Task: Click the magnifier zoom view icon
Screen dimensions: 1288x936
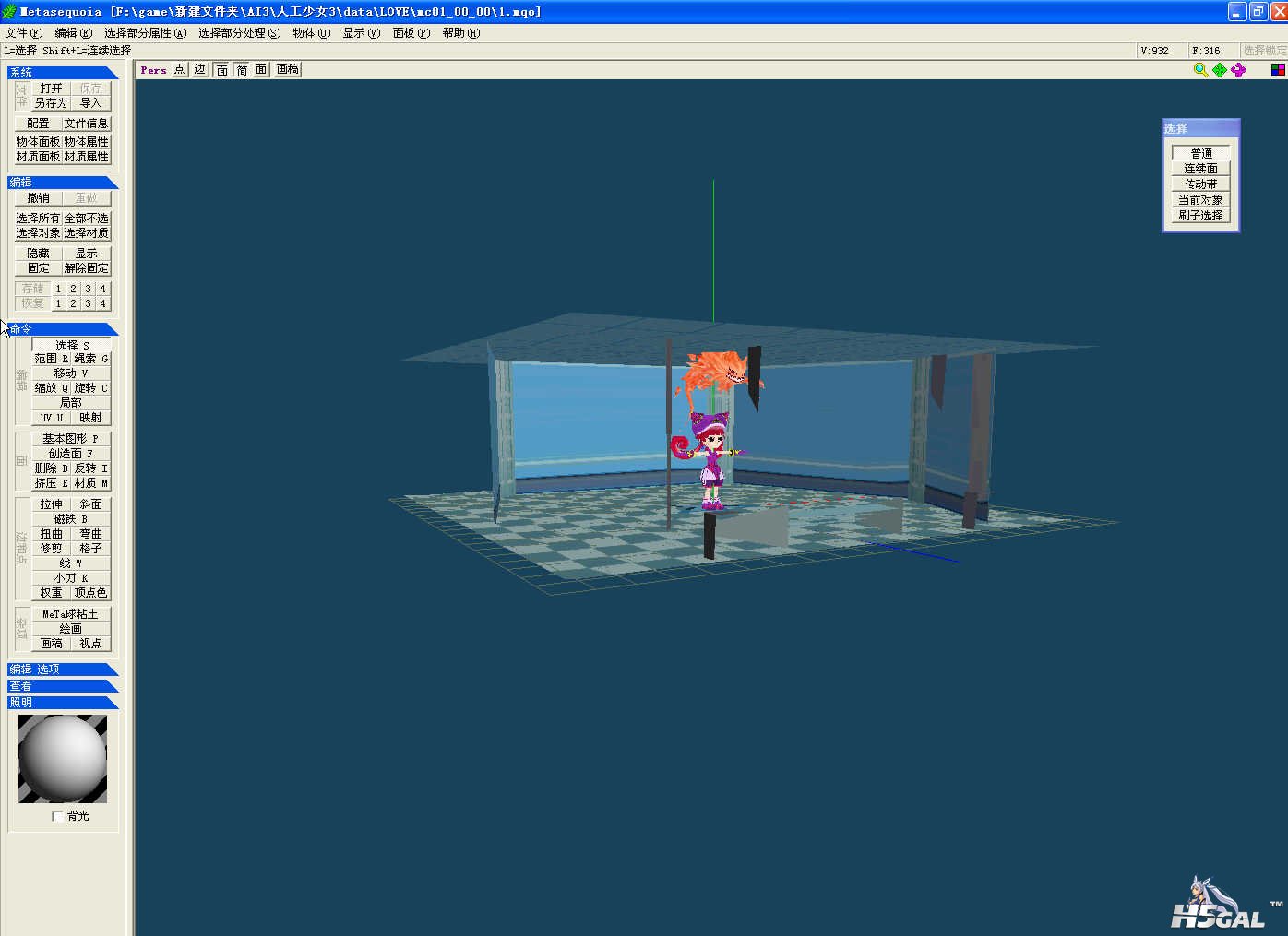Action: (1200, 70)
